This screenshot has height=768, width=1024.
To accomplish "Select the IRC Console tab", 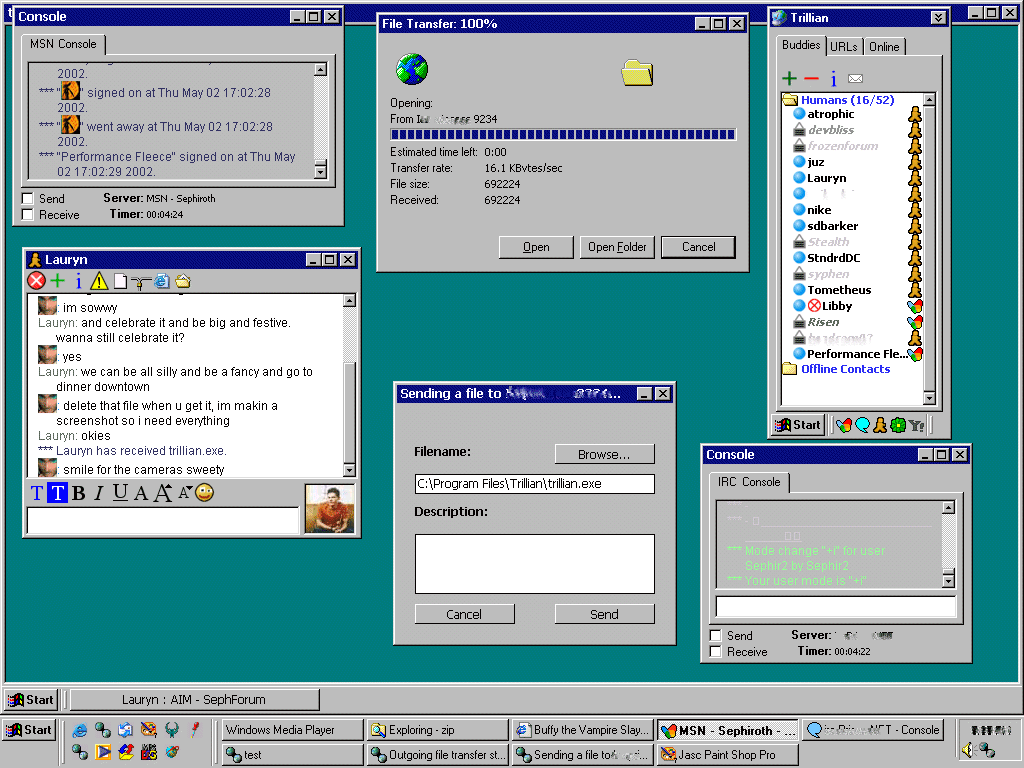I will tap(749, 482).
